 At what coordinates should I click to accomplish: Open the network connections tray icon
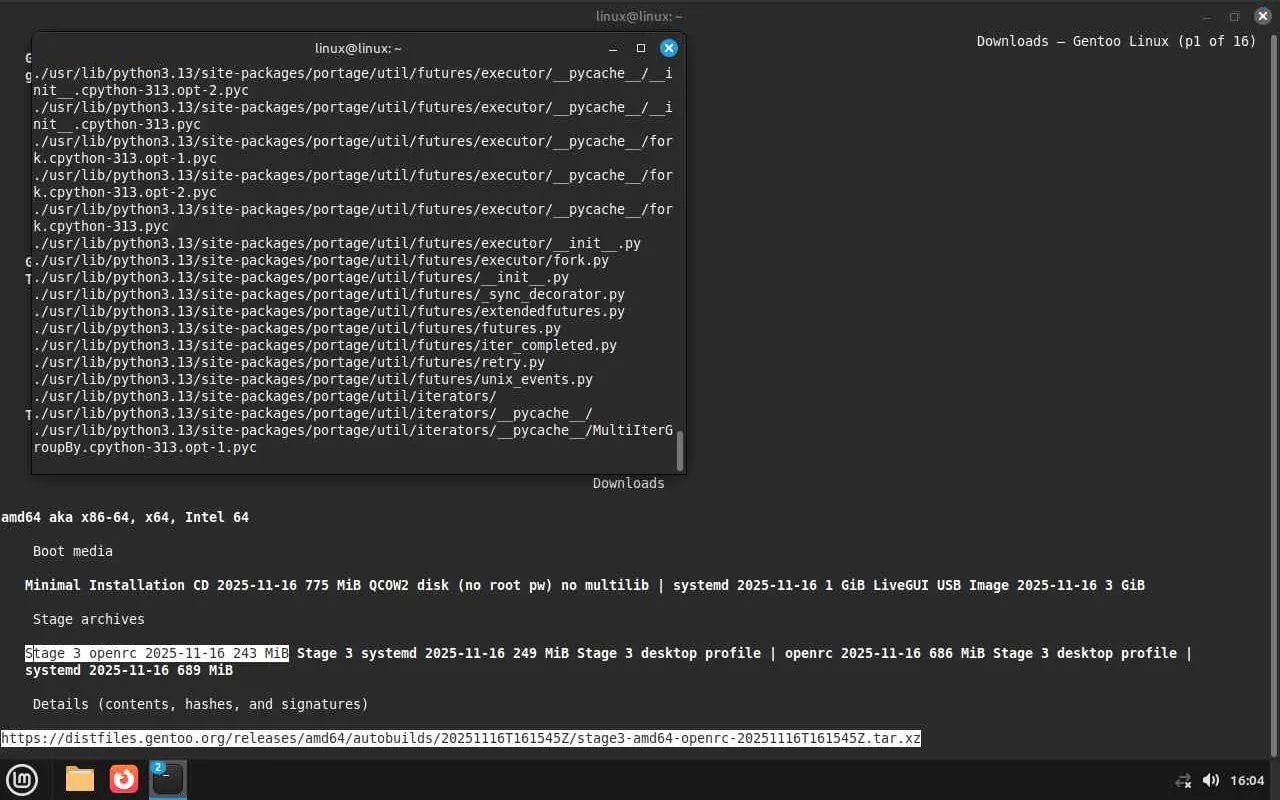pos(1183,780)
